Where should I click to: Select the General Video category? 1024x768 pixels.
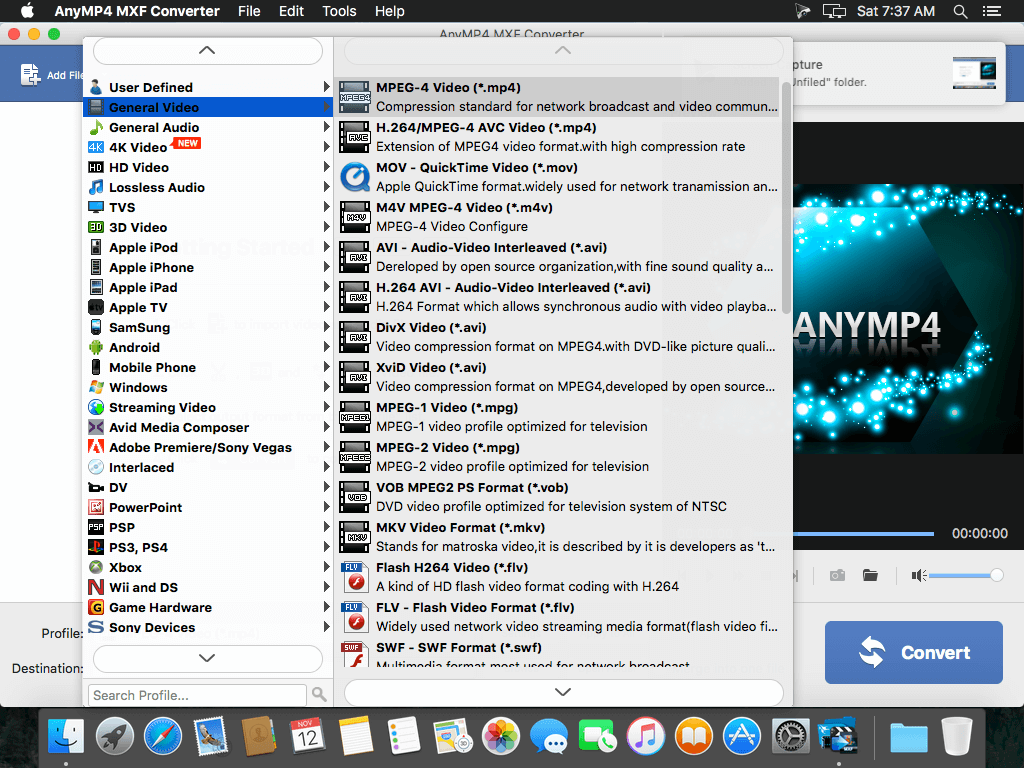[x=208, y=107]
